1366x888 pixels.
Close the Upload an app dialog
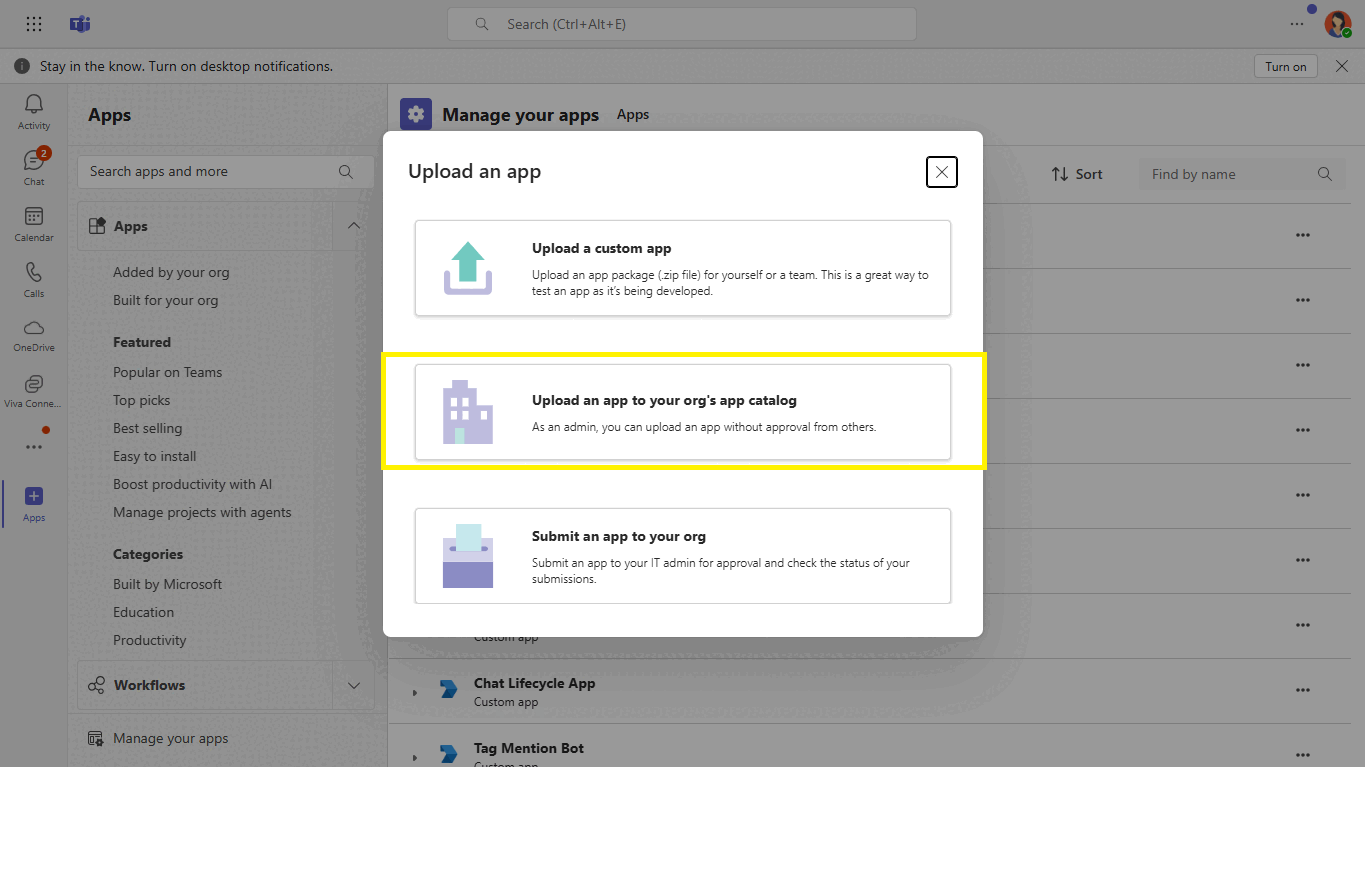tap(942, 172)
